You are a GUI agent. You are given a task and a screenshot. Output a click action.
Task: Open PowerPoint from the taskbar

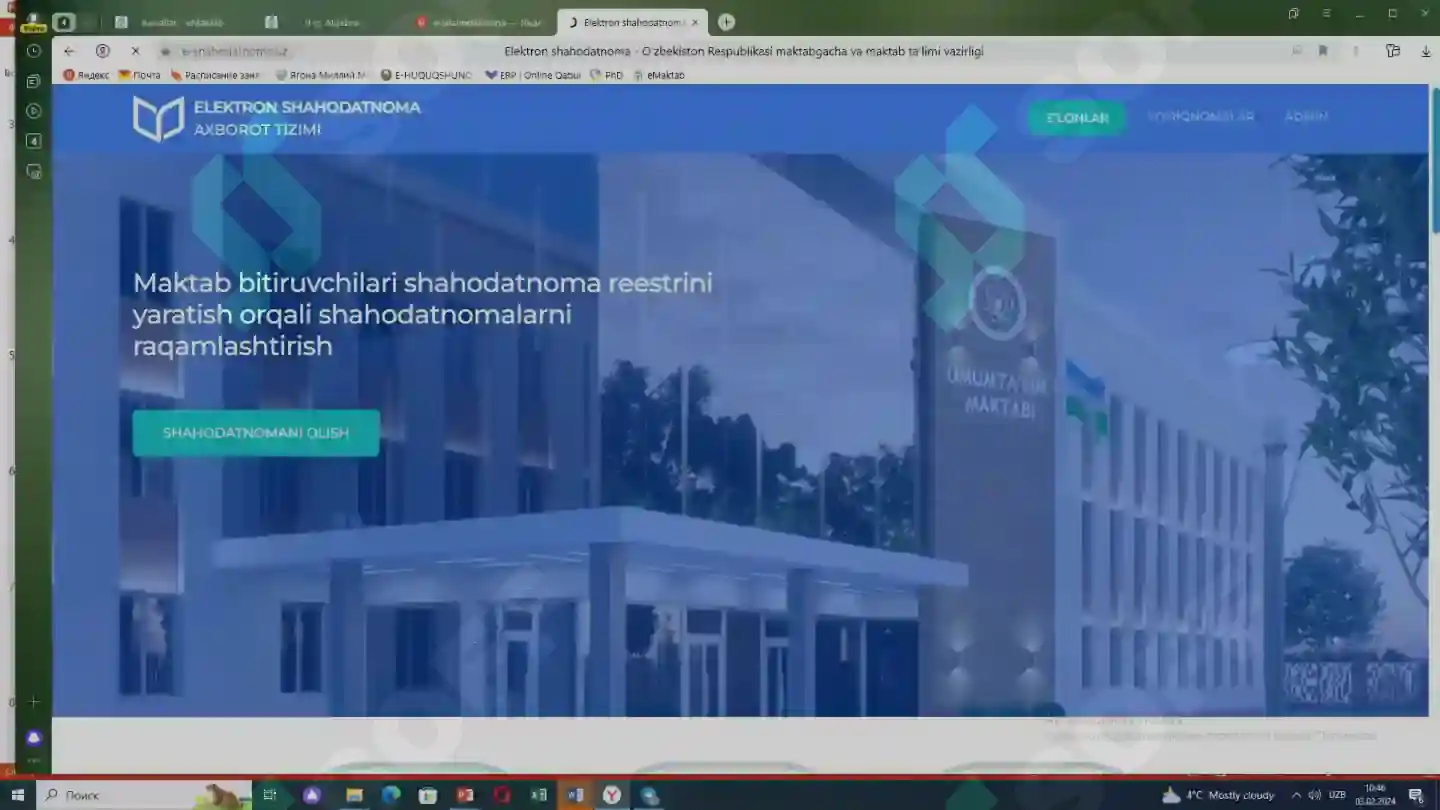(x=465, y=795)
